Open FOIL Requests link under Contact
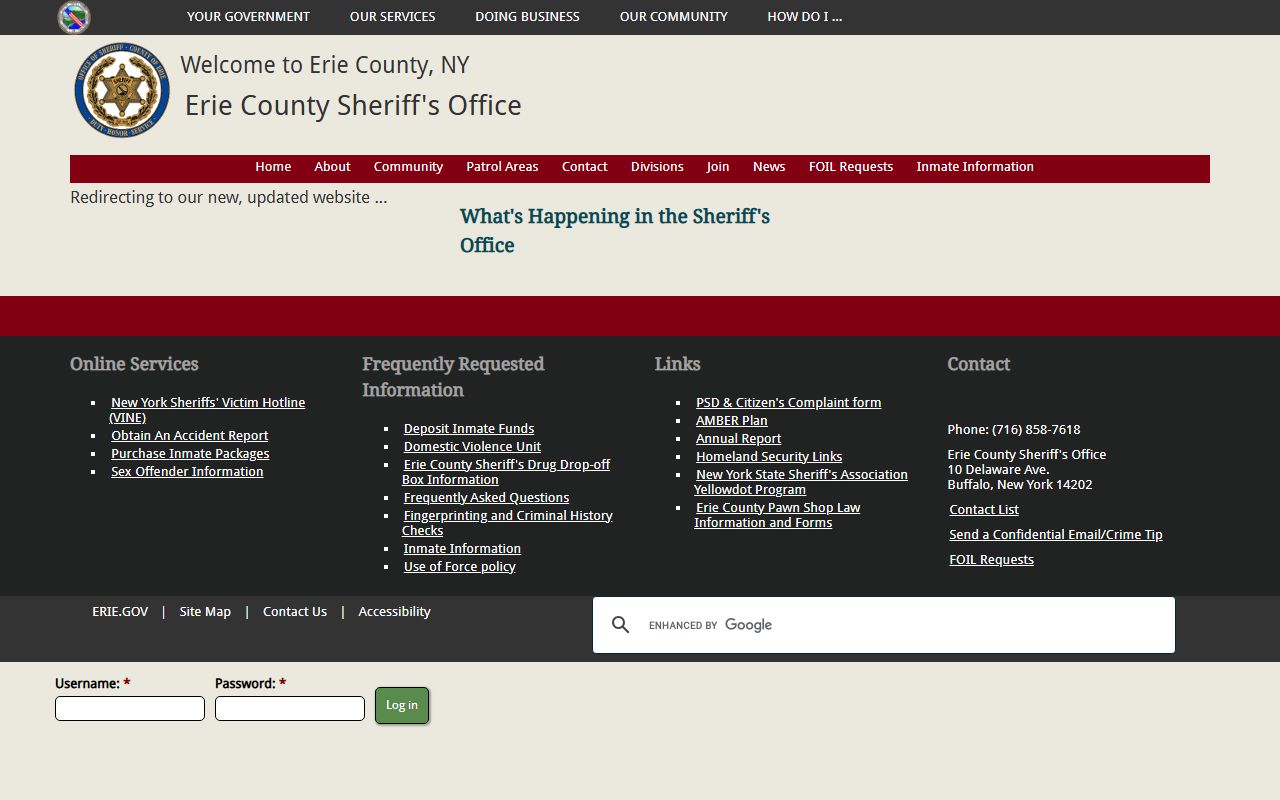This screenshot has height=800, width=1280. click(x=992, y=560)
